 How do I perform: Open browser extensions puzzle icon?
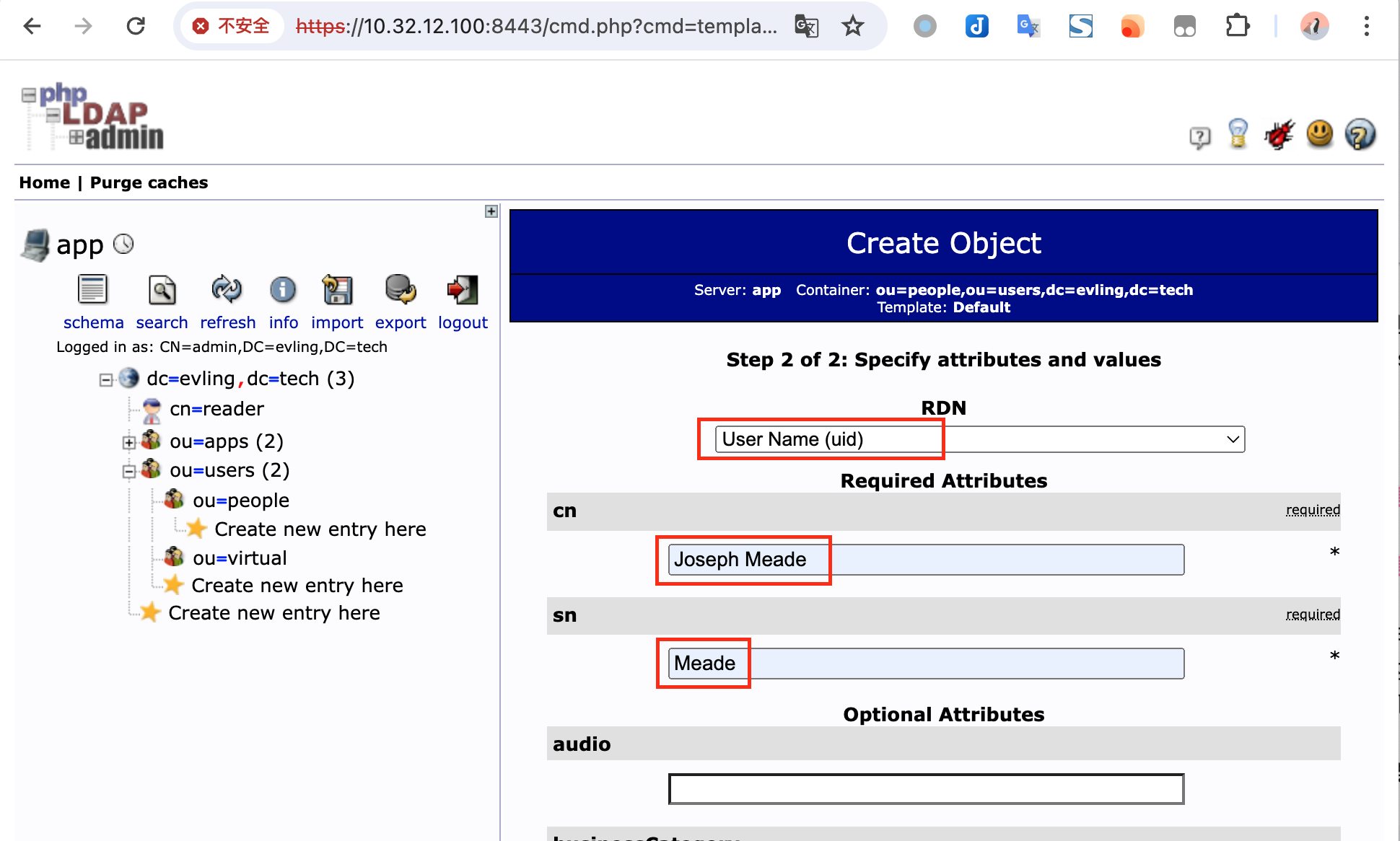[x=1238, y=27]
